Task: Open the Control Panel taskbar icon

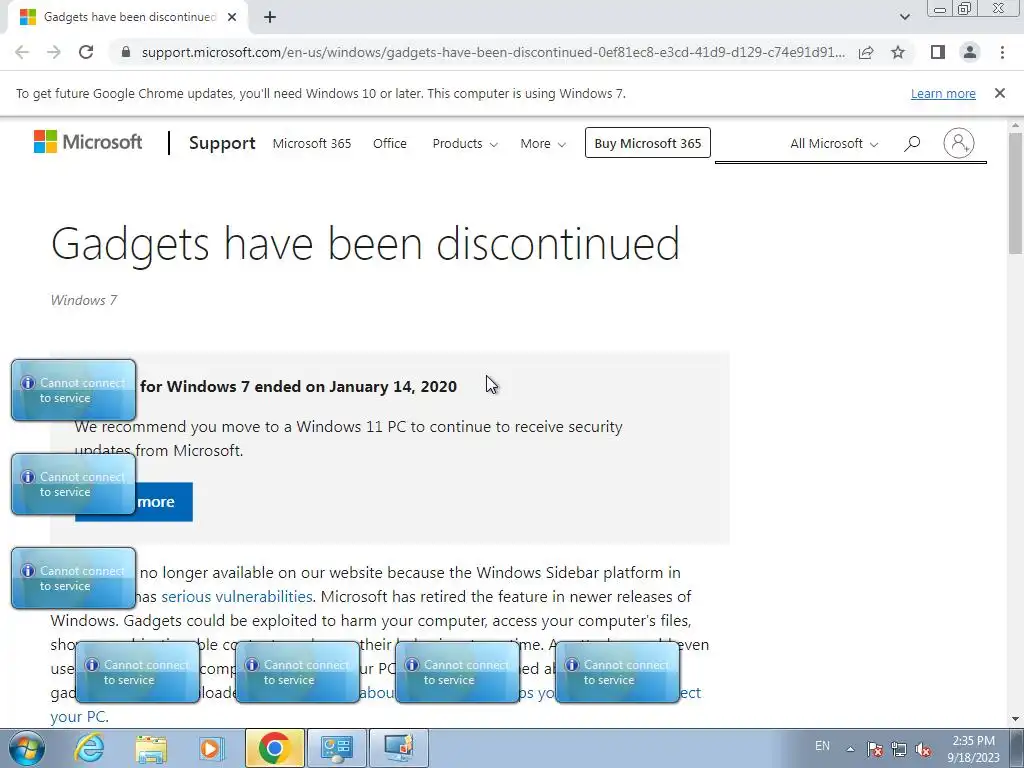Action: (336, 748)
